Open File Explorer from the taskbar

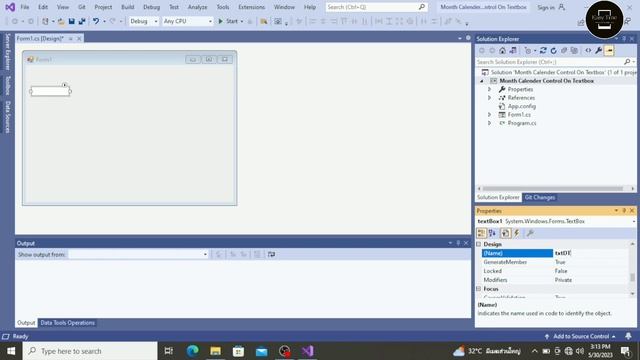point(216,351)
